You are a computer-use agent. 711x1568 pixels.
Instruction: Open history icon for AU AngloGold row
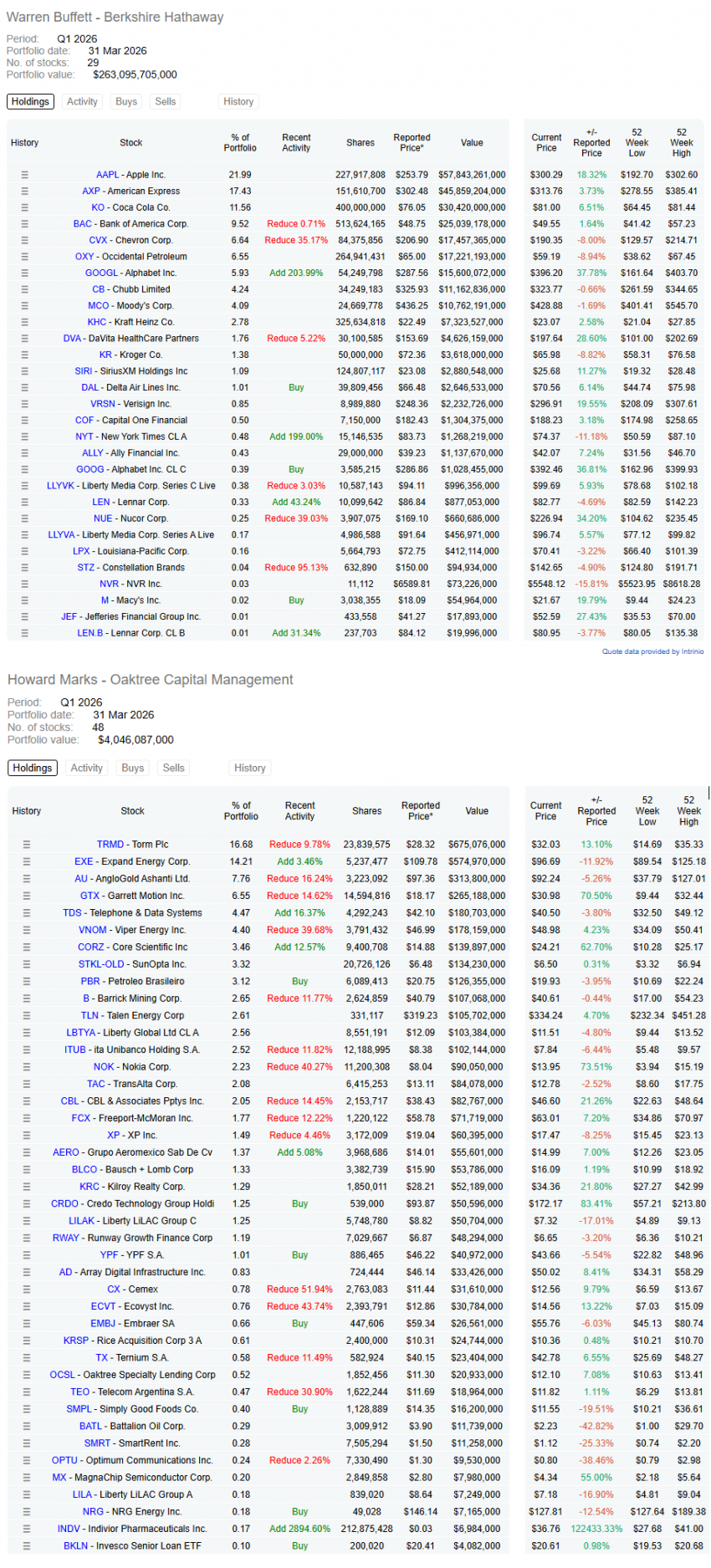pyautogui.click(x=27, y=879)
